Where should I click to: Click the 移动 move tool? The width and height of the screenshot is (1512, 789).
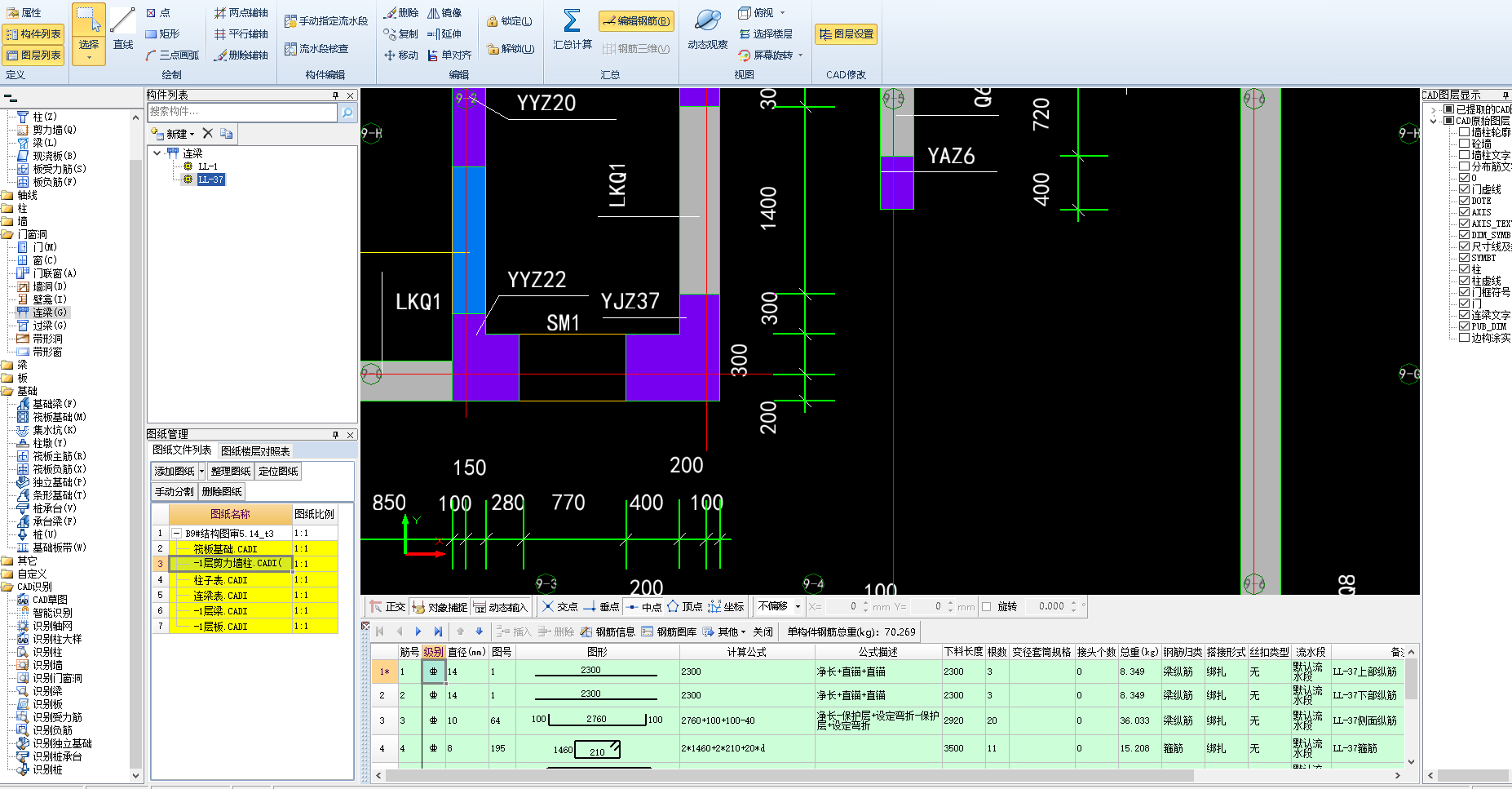(400, 55)
